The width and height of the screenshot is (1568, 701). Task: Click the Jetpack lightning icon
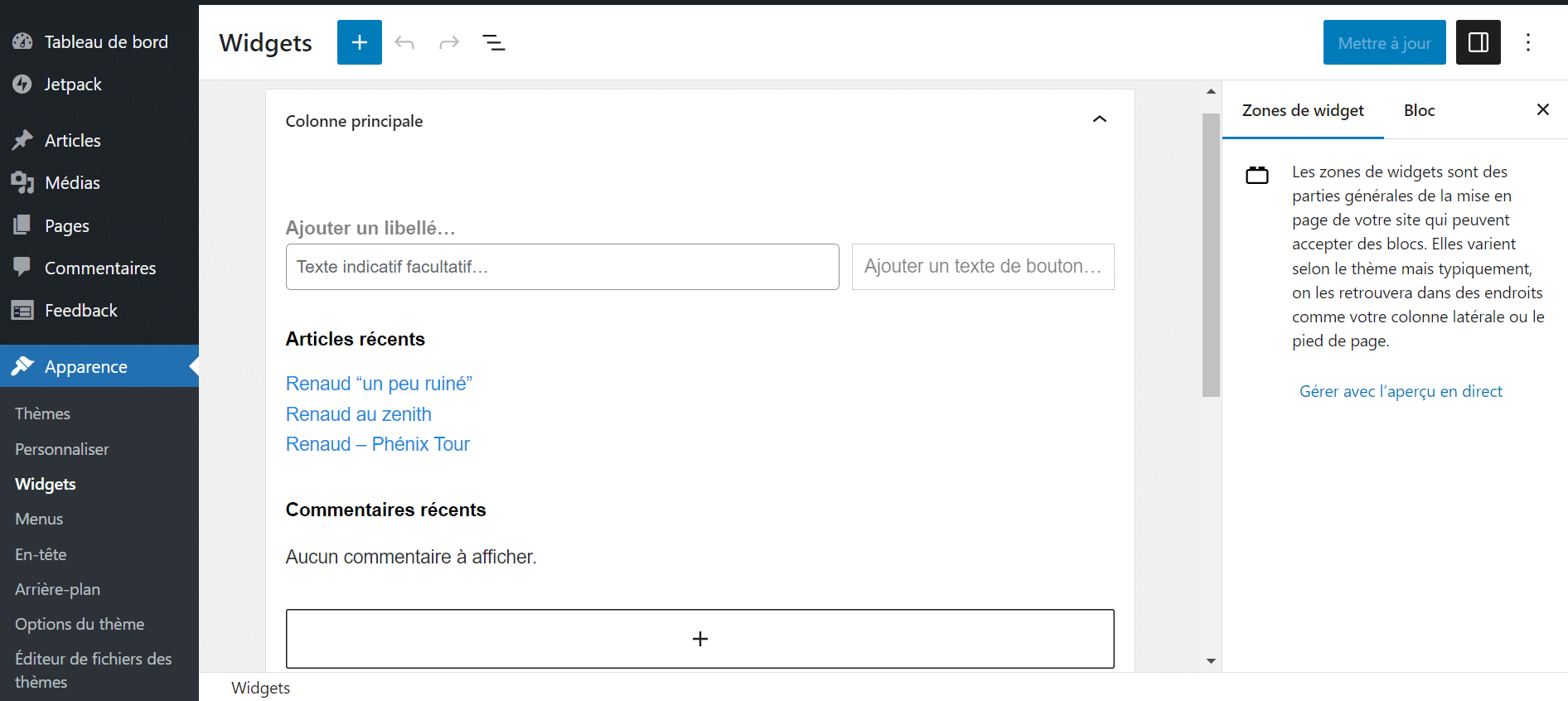(x=22, y=84)
